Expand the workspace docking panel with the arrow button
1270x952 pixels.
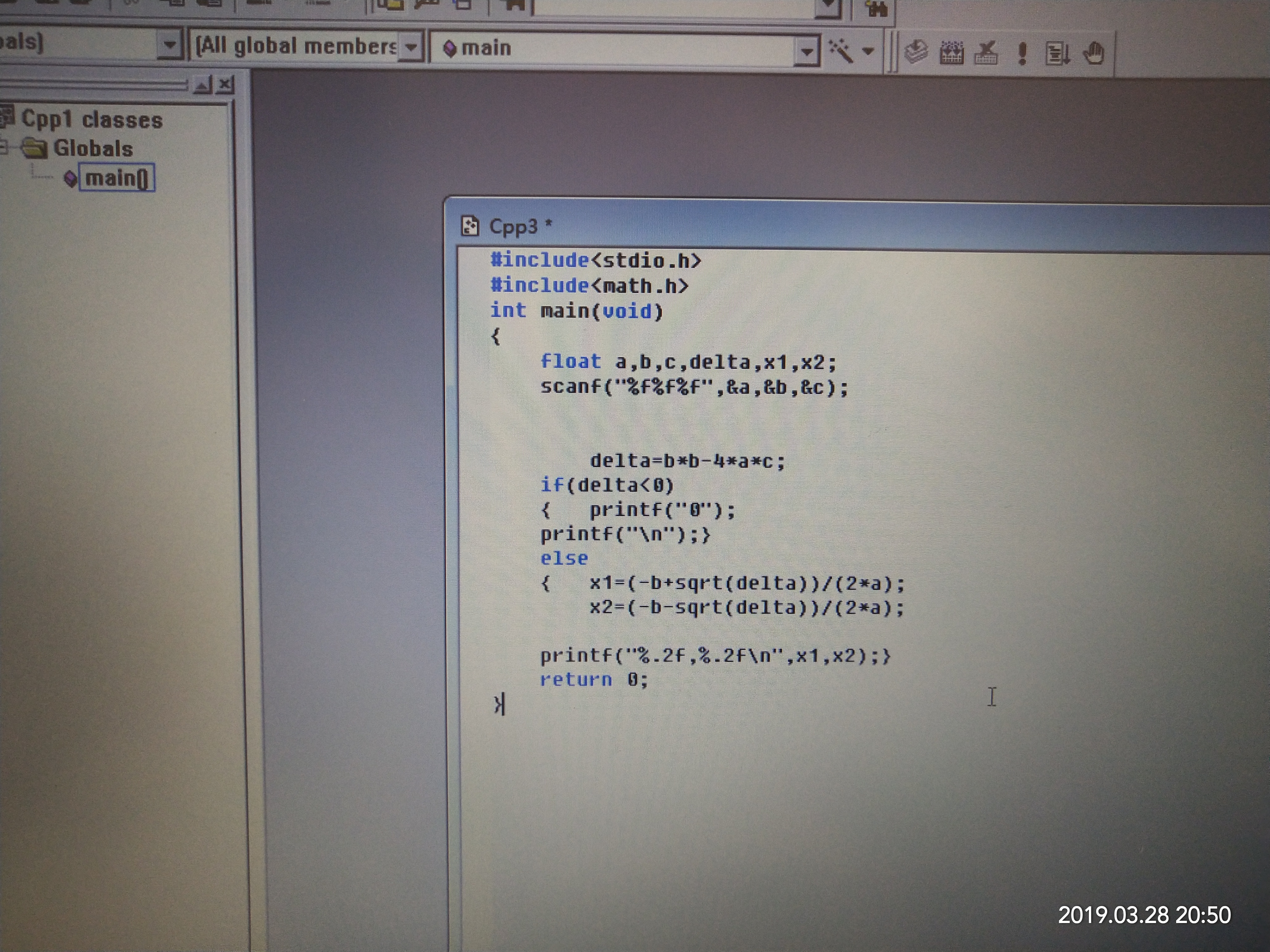(x=202, y=86)
